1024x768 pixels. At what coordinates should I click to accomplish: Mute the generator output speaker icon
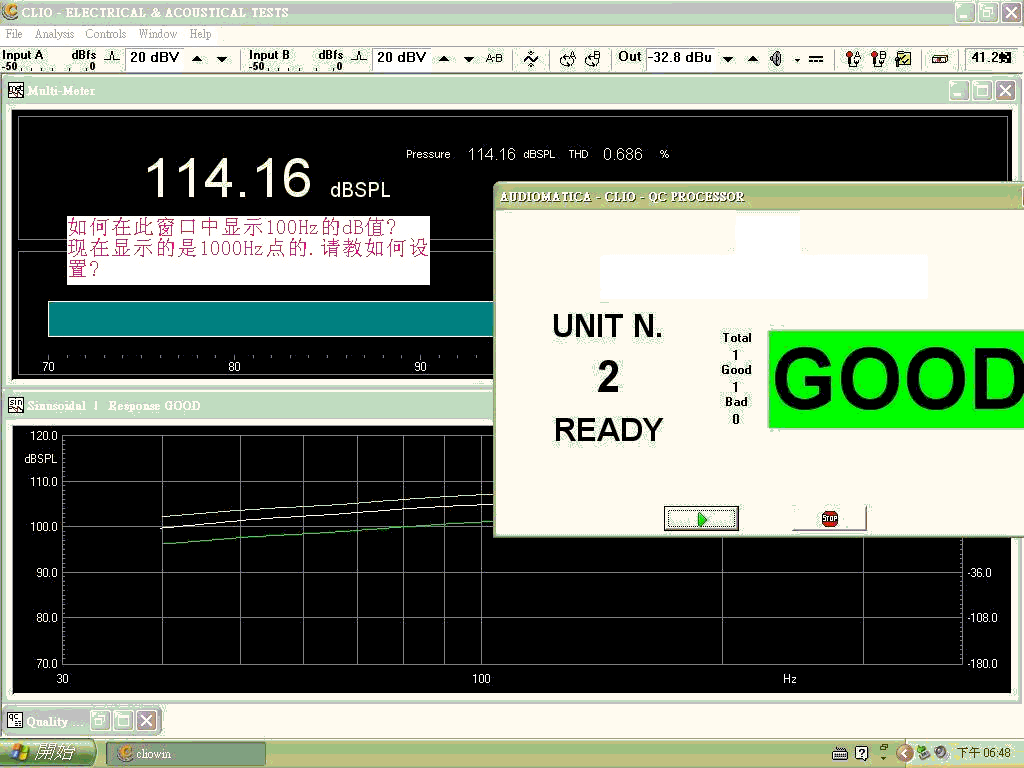776,58
